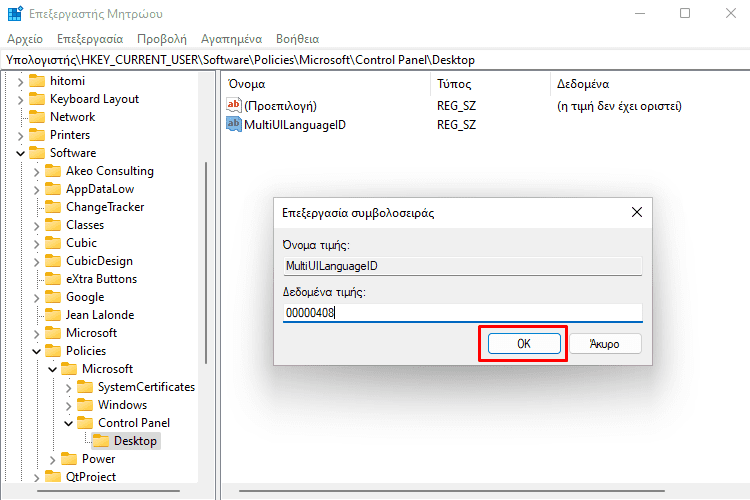Image resolution: width=750 pixels, height=500 pixels.
Task: Collapse the Control Panel key
Action: point(68,424)
